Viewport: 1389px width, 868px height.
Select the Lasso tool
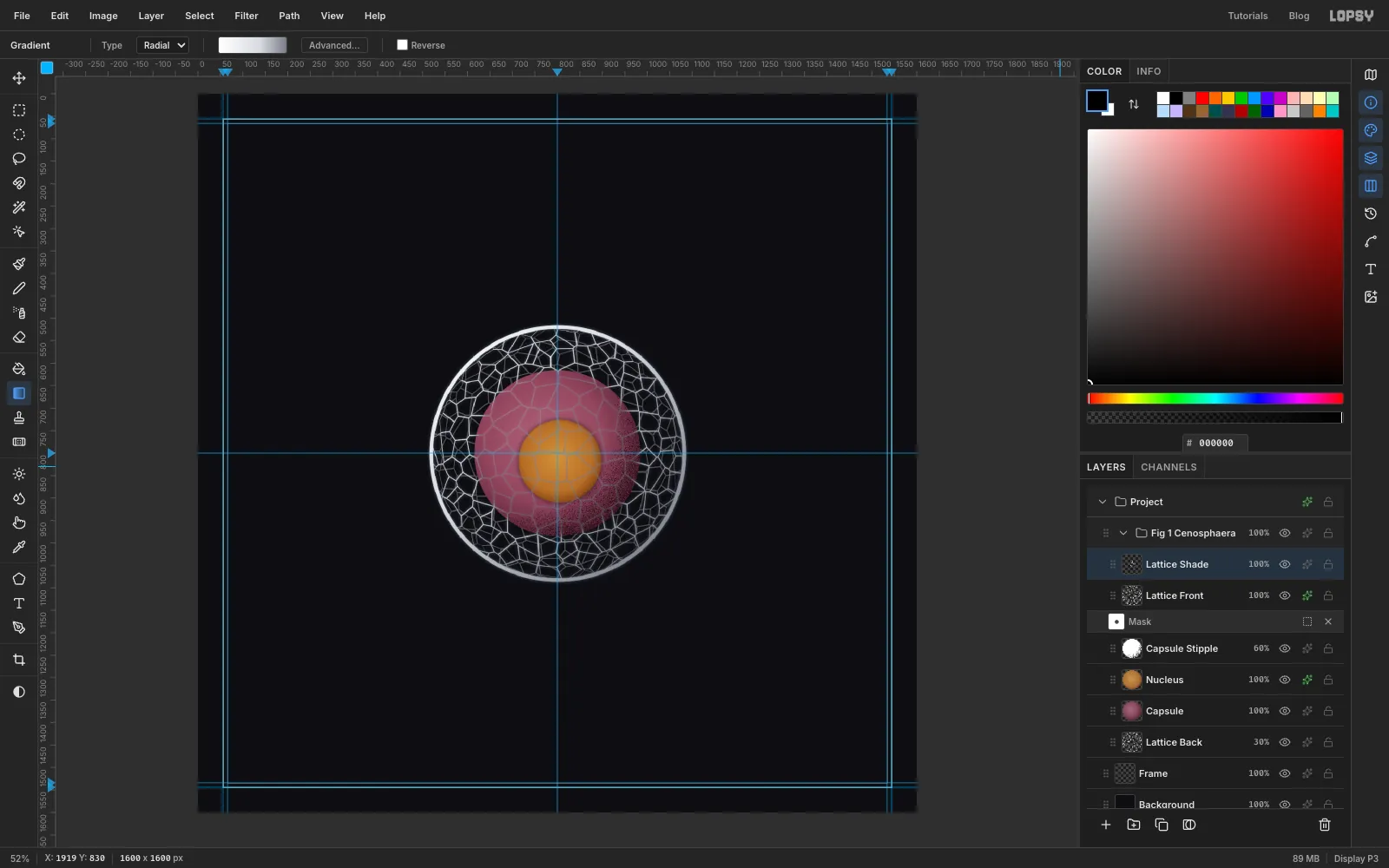point(19,159)
